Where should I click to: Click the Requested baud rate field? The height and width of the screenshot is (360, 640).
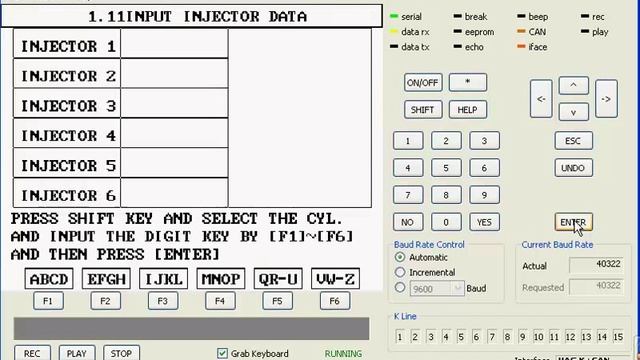(596, 286)
